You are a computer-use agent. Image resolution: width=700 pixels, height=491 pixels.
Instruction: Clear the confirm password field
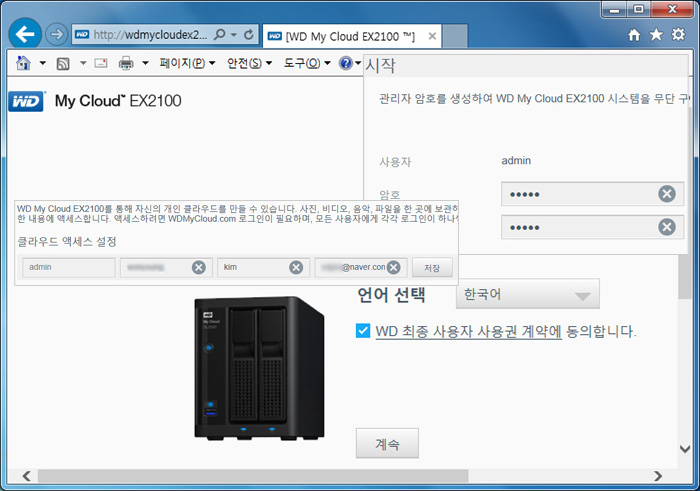(x=667, y=227)
